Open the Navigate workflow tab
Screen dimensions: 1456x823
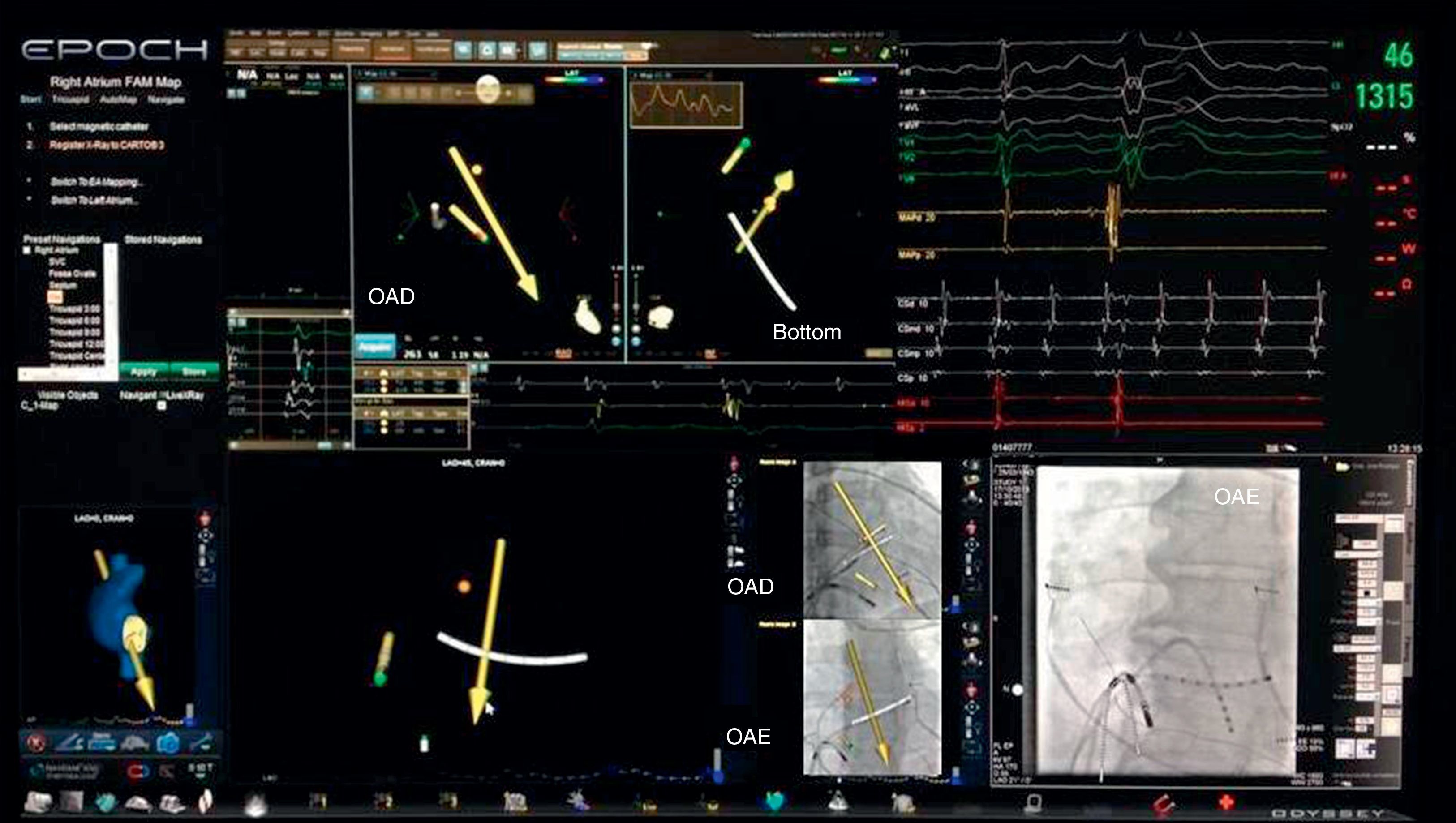point(166,99)
